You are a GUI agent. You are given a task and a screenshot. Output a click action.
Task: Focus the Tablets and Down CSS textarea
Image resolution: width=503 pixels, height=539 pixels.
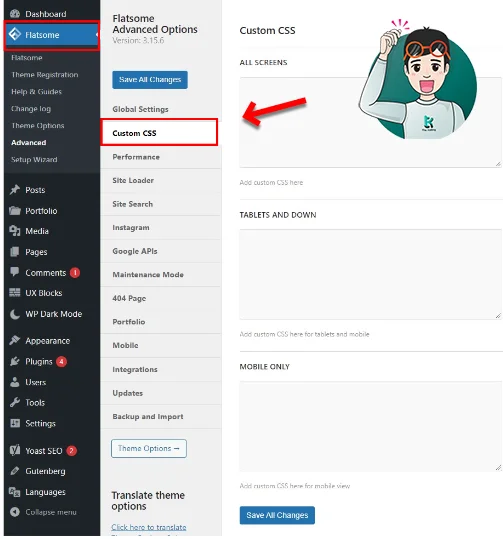(371, 274)
